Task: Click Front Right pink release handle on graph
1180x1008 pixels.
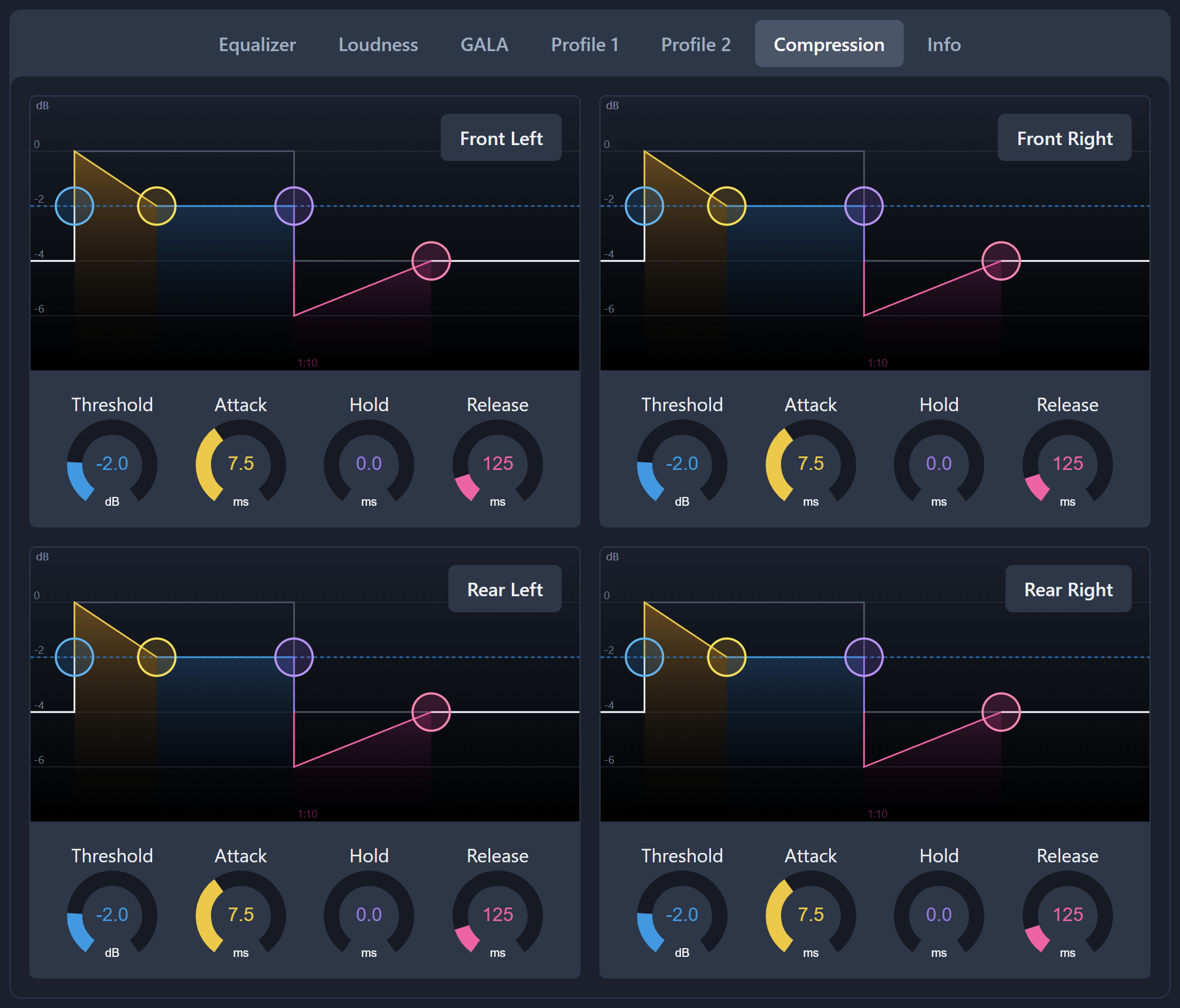Action: [x=1001, y=261]
